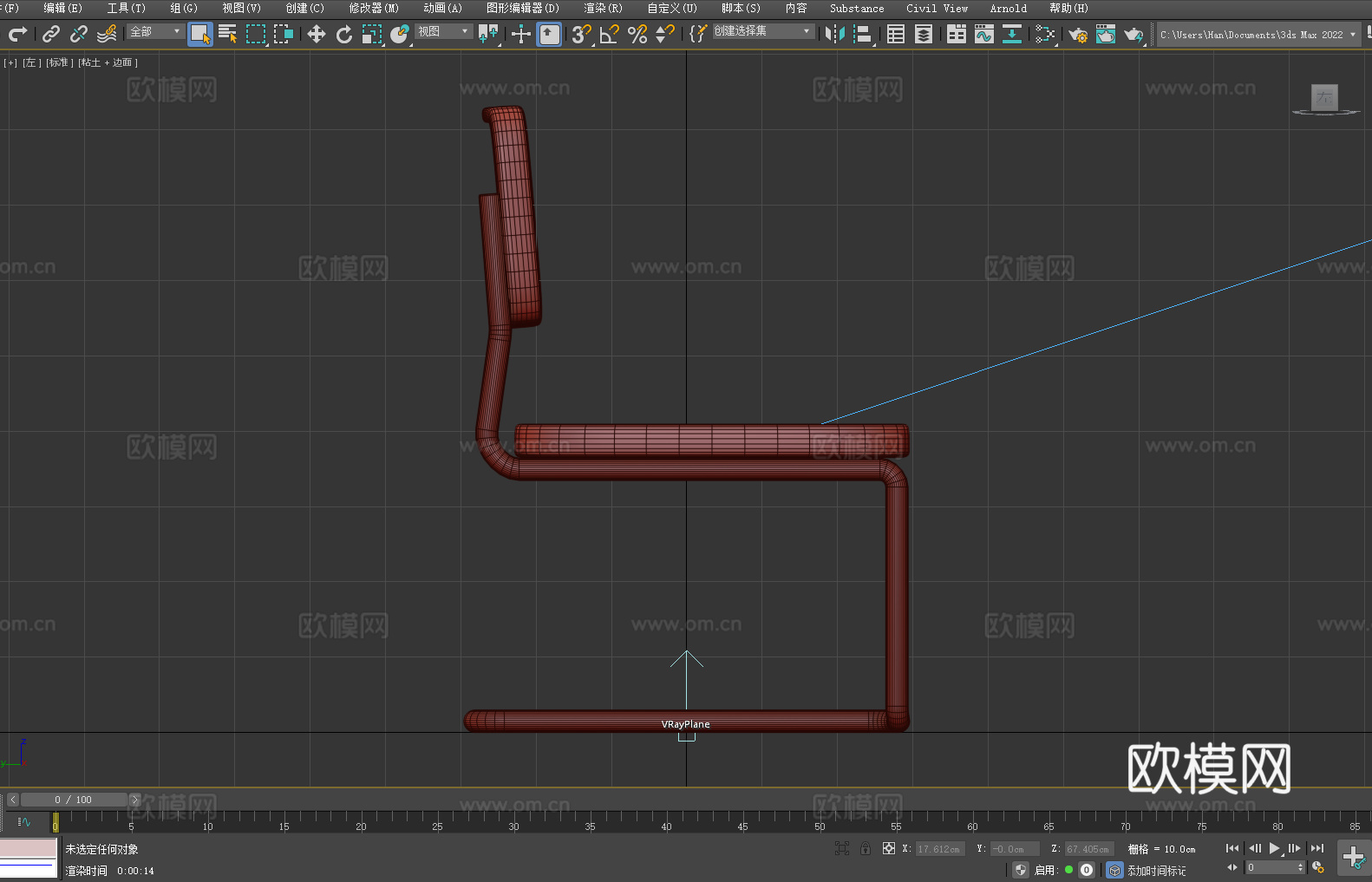Click the Z coordinate field
1372x882 pixels.
1088,849
